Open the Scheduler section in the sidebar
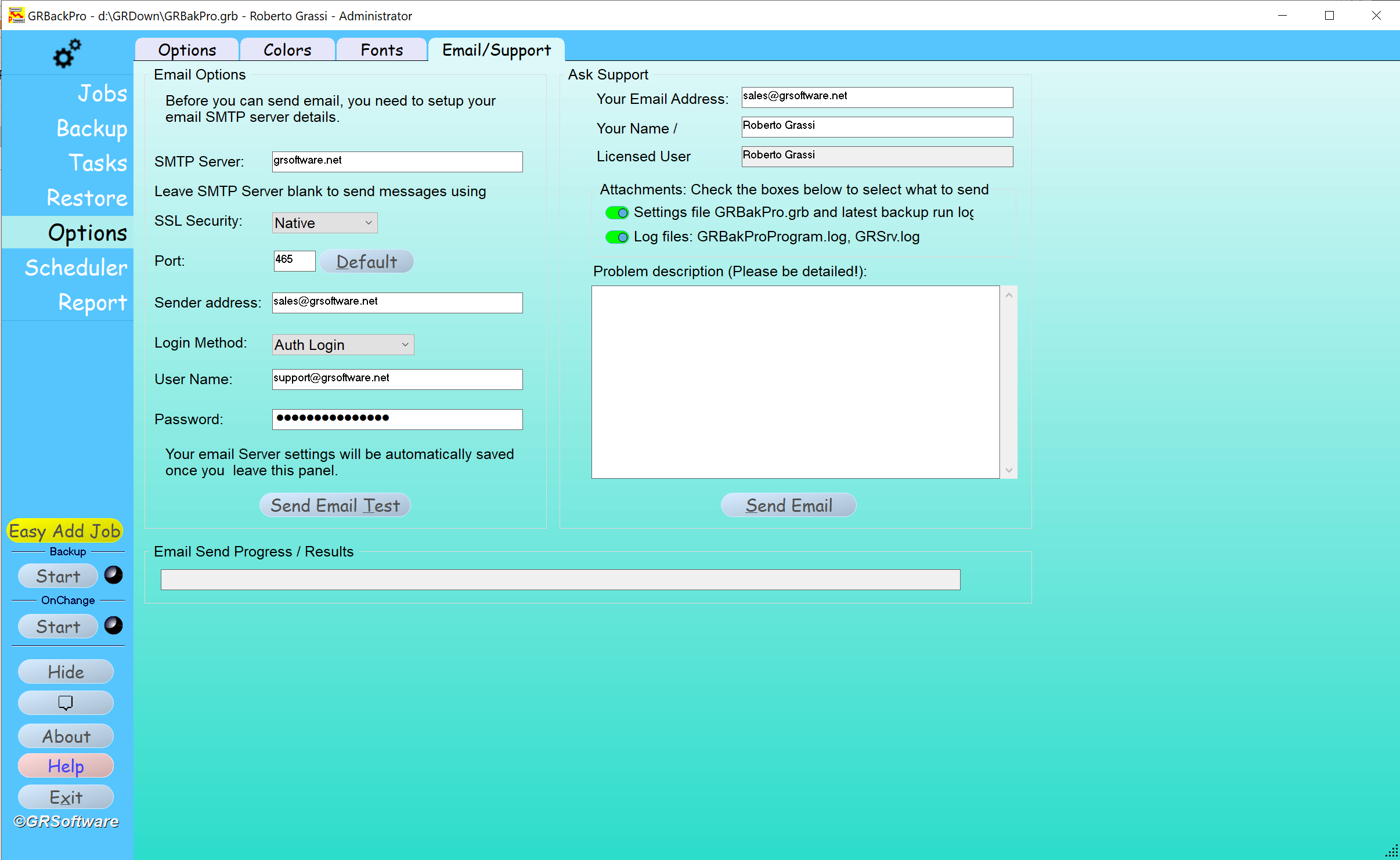1400x860 pixels. [75, 268]
